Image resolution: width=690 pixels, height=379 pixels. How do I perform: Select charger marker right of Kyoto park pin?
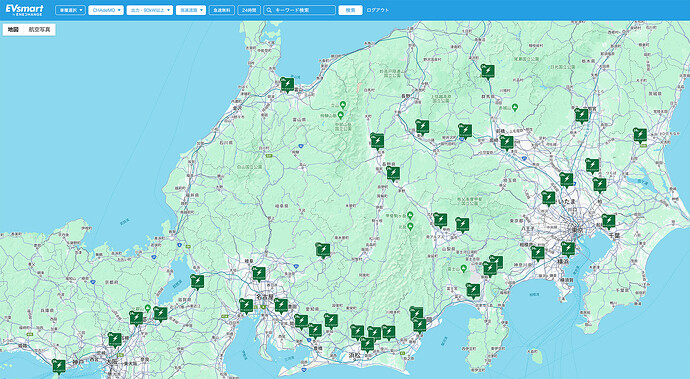(x=160, y=313)
